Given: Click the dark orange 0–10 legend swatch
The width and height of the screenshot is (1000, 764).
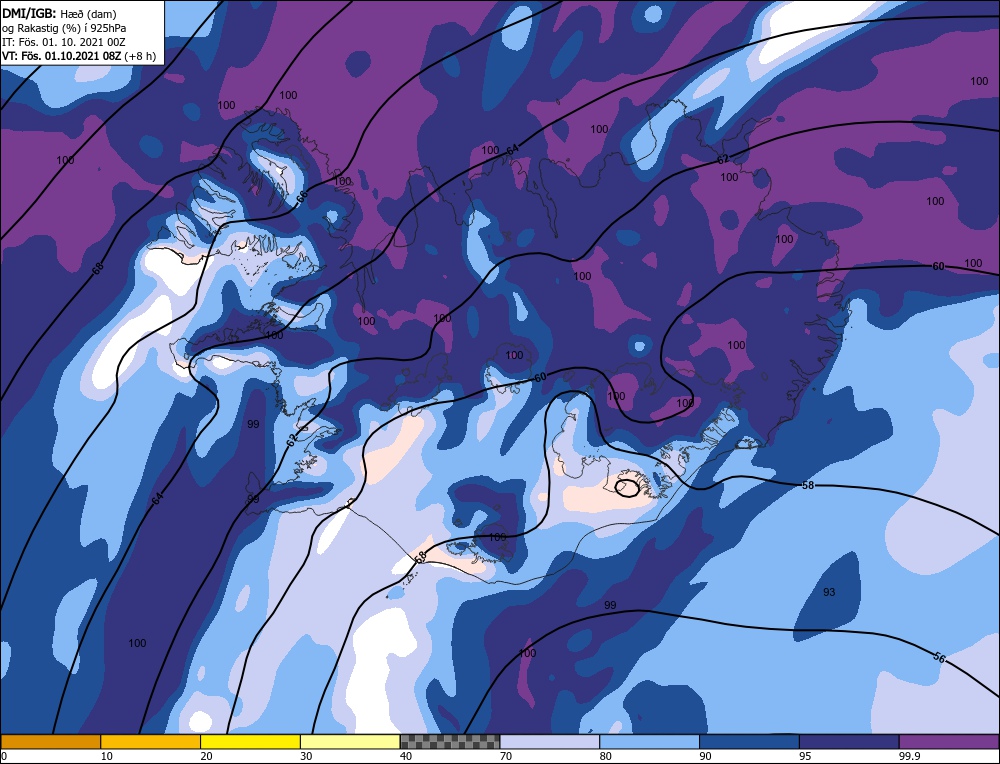Looking at the screenshot, I should 50,741.
